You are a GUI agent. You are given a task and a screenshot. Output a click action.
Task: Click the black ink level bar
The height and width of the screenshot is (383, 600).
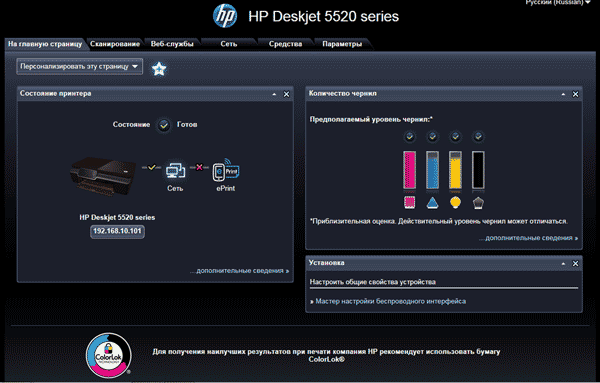tap(478, 170)
